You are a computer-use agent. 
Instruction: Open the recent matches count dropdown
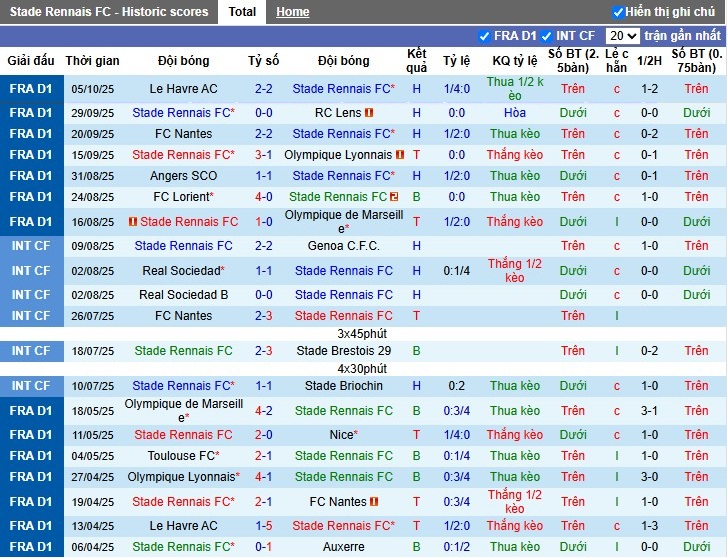(622, 36)
